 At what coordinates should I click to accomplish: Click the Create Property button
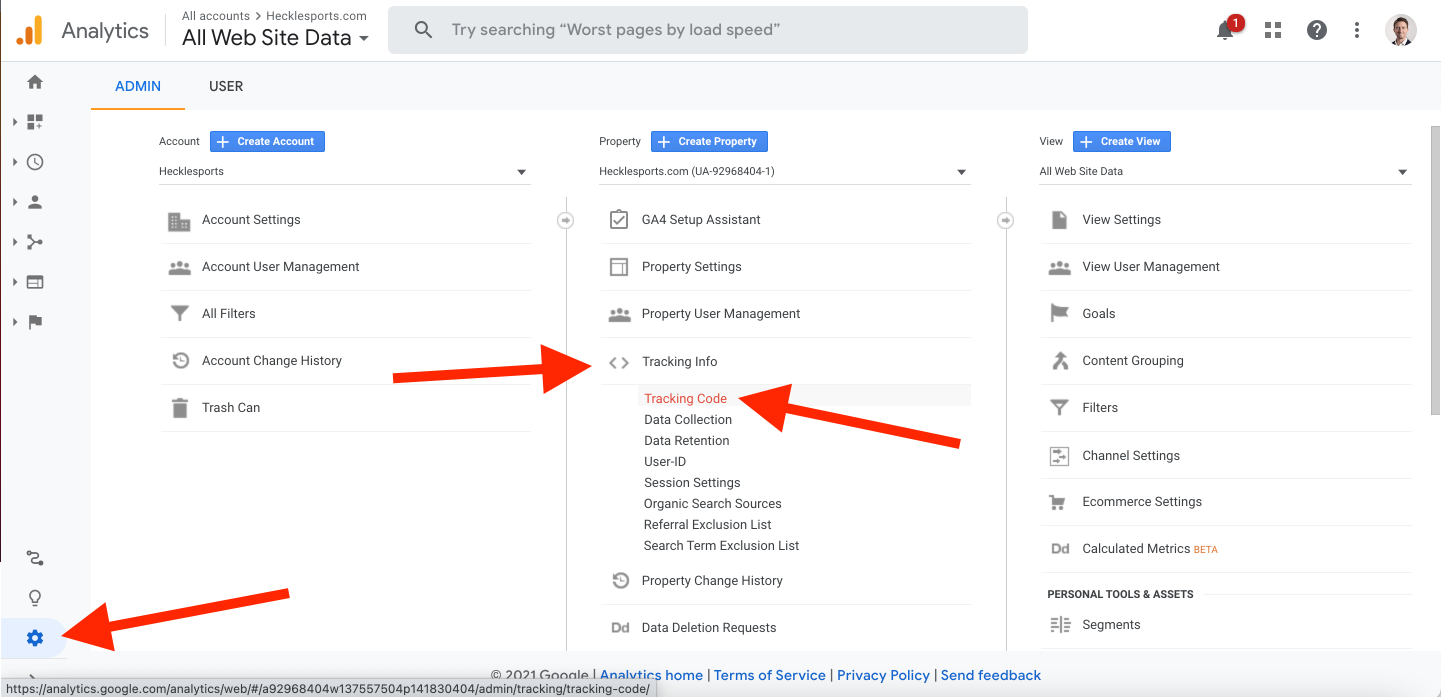click(x=709, y=142)
